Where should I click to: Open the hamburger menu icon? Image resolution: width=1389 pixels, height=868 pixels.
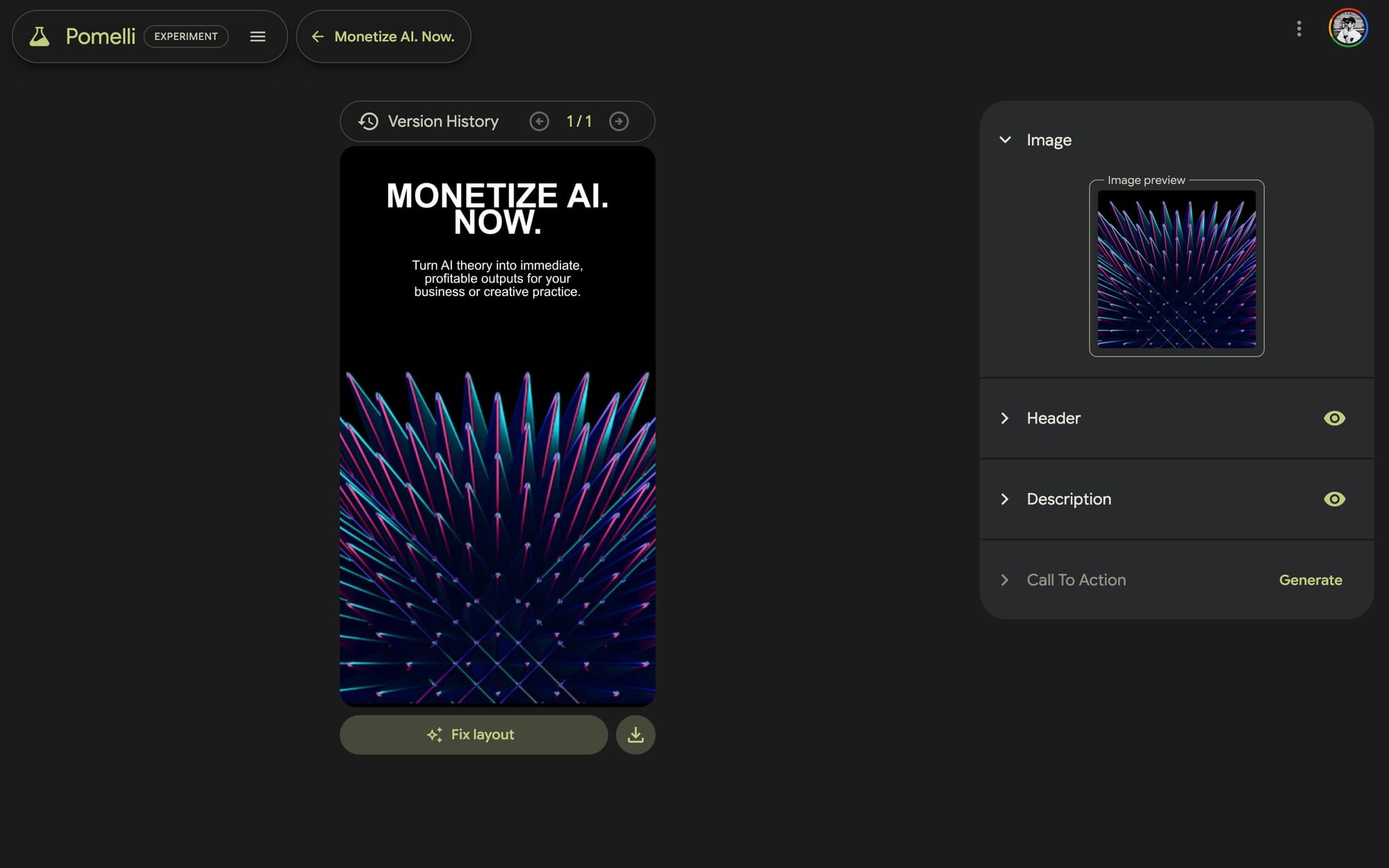pos(258,36)
